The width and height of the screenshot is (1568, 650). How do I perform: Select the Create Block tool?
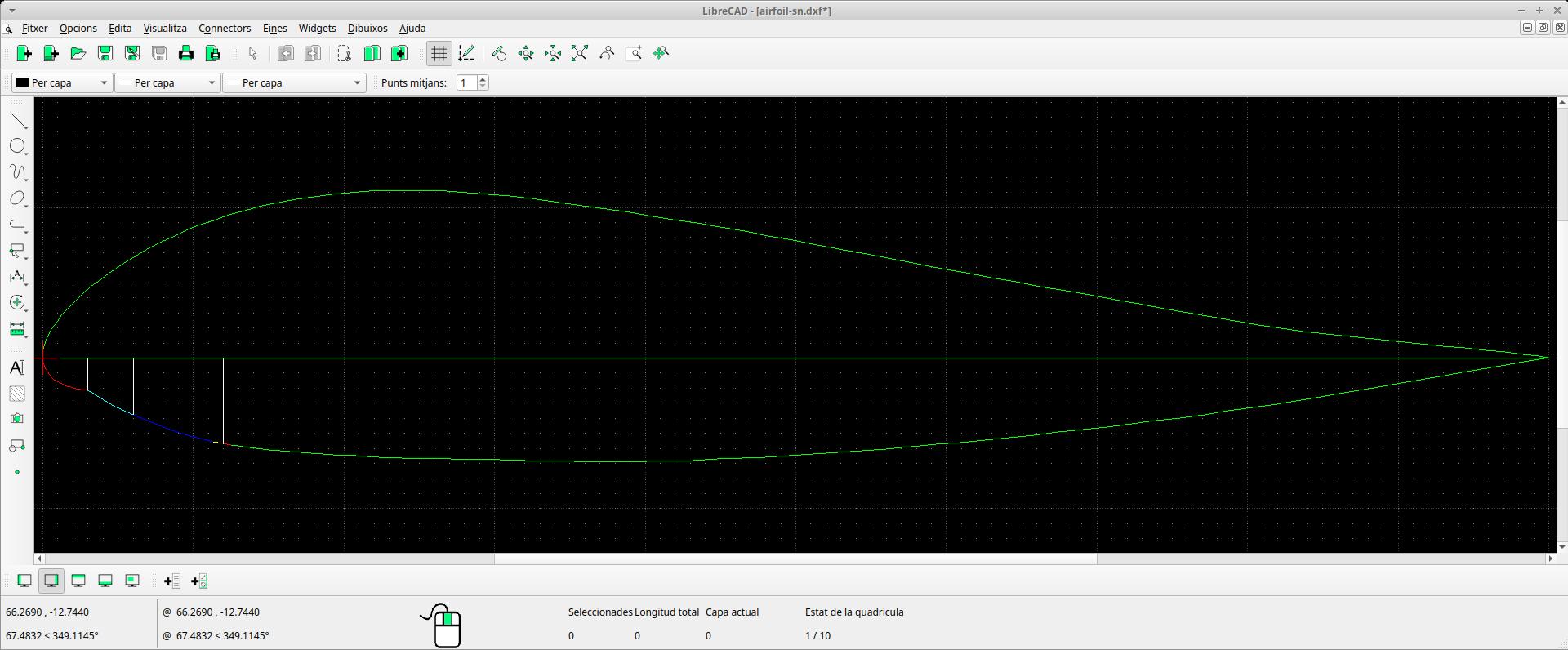click(17, 446)
